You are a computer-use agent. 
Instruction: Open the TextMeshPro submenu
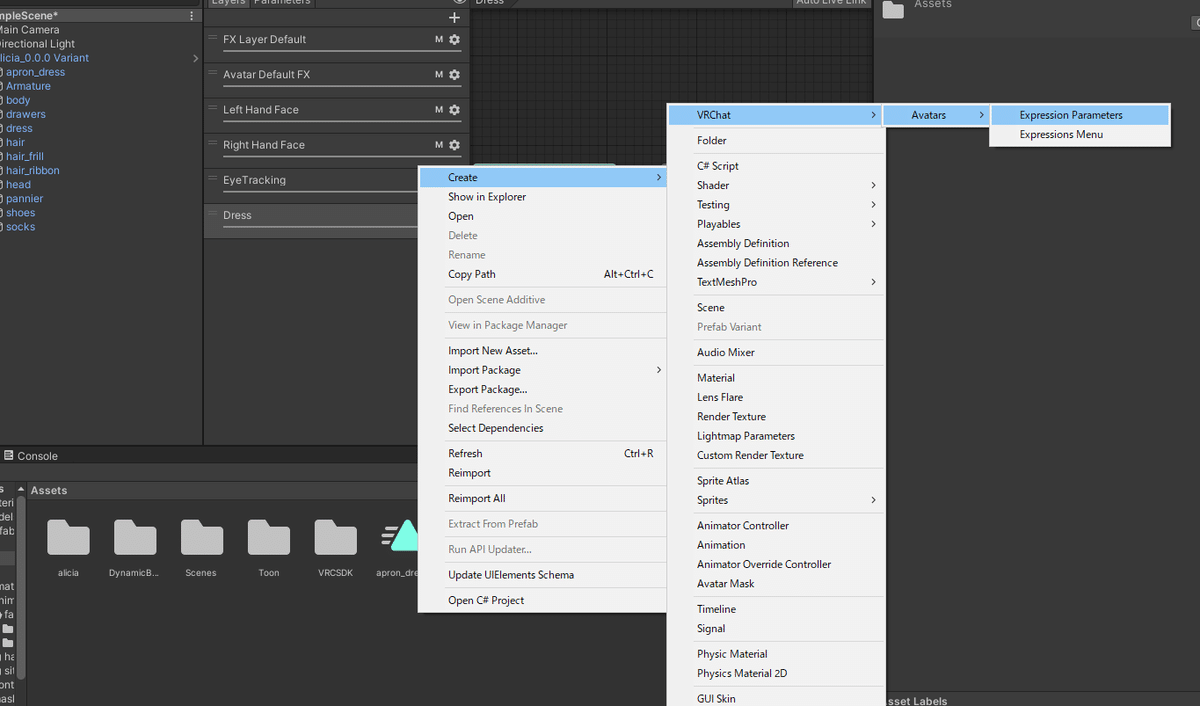776,282
